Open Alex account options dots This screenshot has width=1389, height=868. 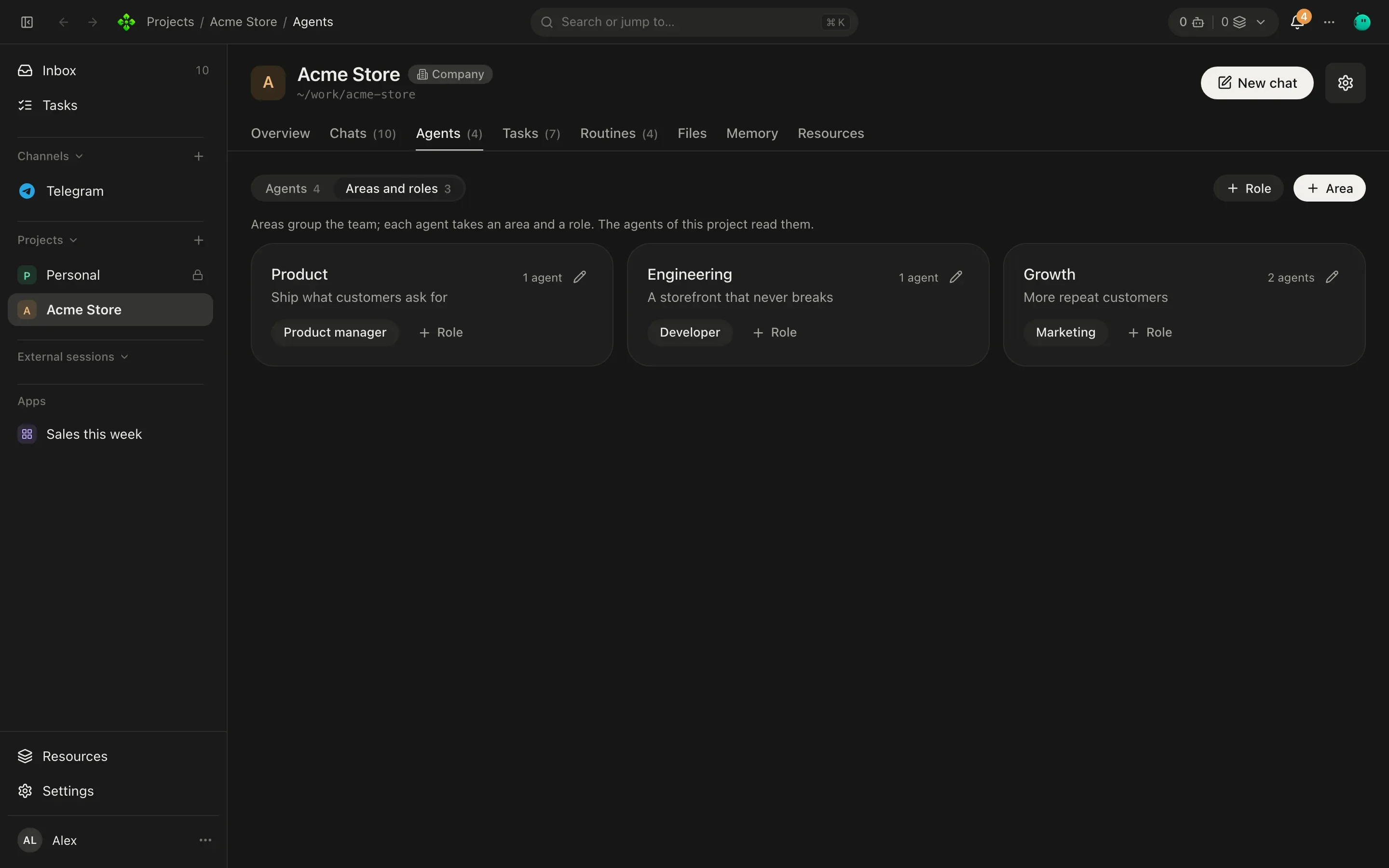(x=205, y=840)
